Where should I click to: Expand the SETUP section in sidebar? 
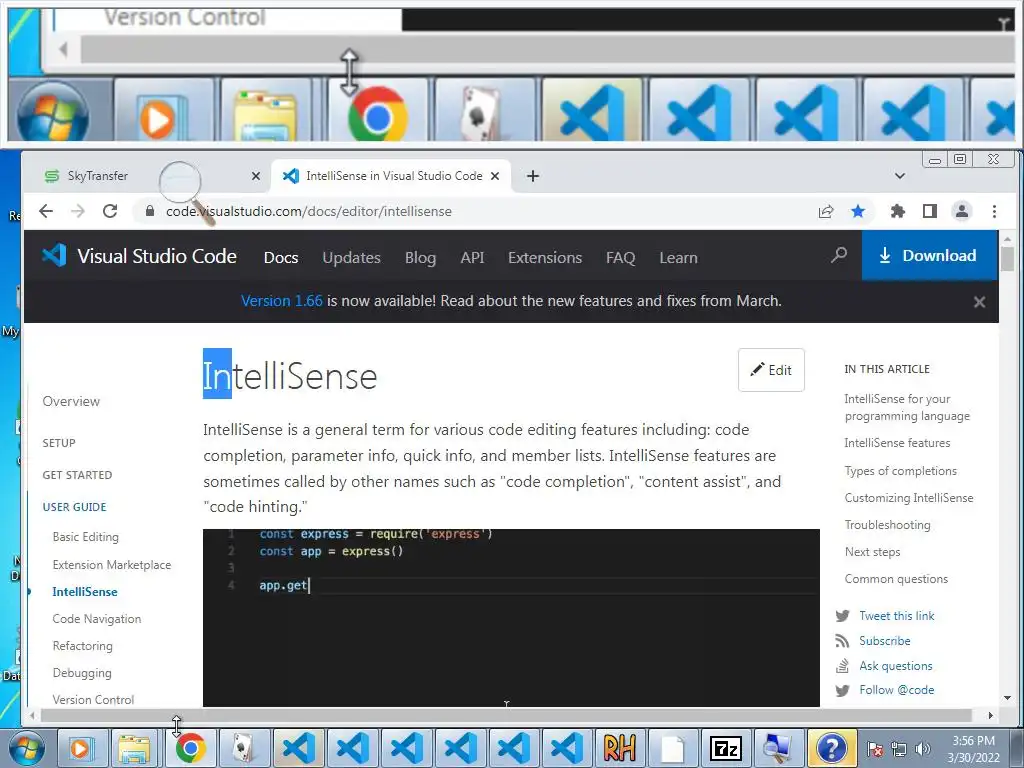coord(59,443)
